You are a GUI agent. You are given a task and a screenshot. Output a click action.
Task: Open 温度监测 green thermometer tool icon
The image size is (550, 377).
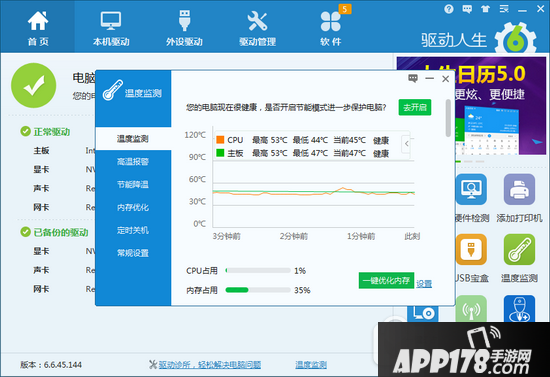point(519,249)
